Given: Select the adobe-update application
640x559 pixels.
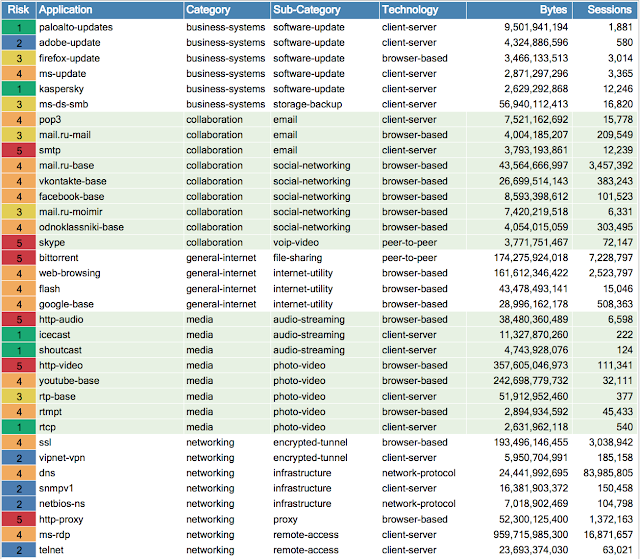Looking at the screenshot, I should click(x=70, y=43).
